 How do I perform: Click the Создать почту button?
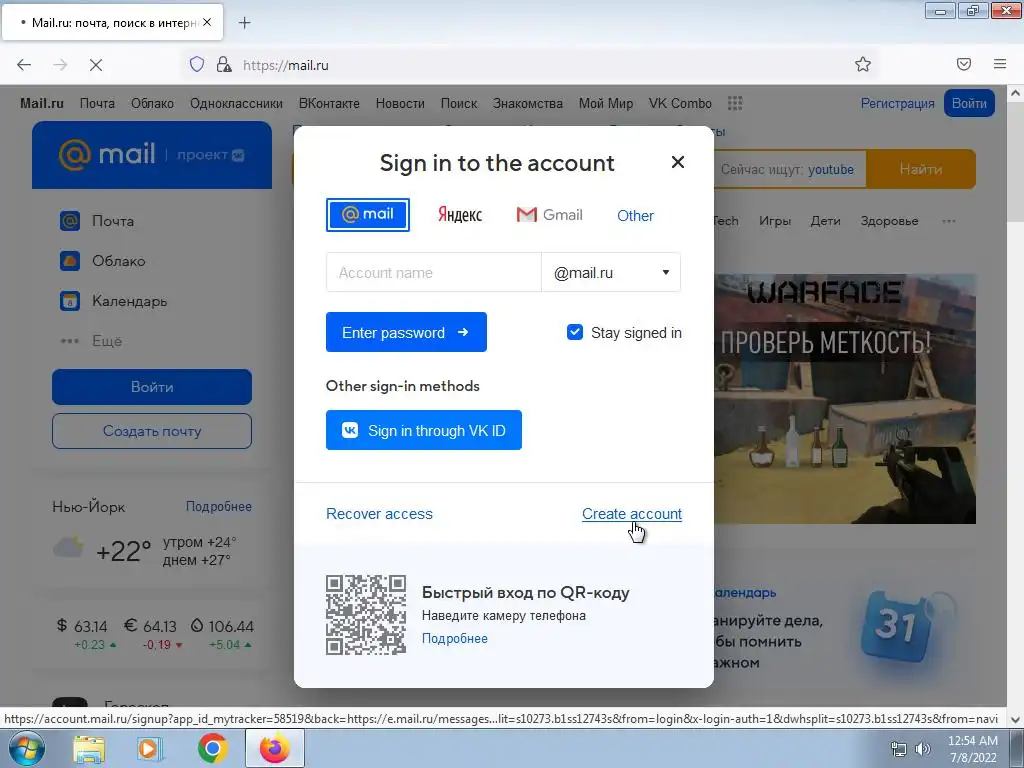pyautogui.click(x=152, y=431)
